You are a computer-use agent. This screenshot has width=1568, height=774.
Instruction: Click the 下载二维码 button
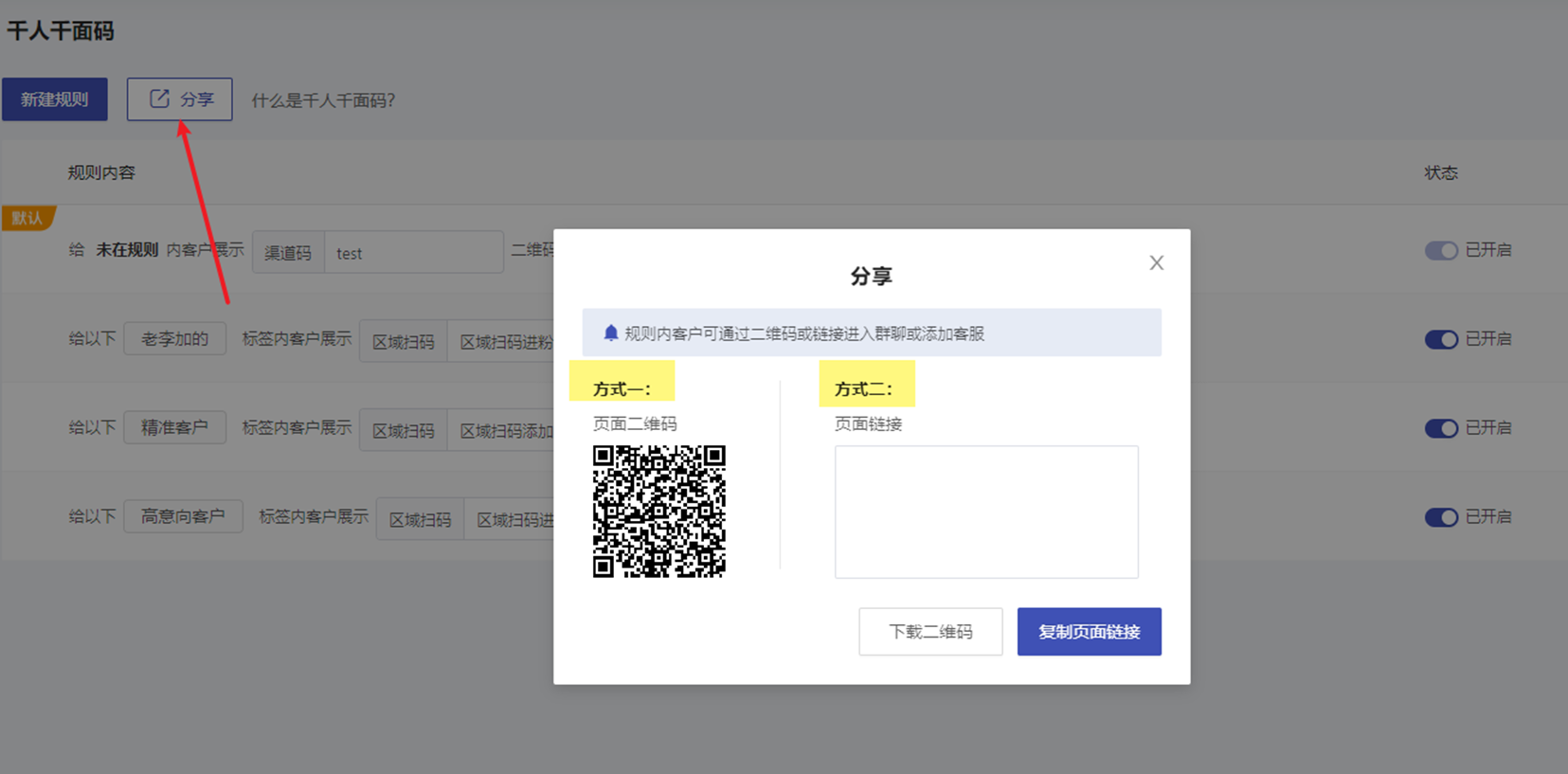(930, 632)
